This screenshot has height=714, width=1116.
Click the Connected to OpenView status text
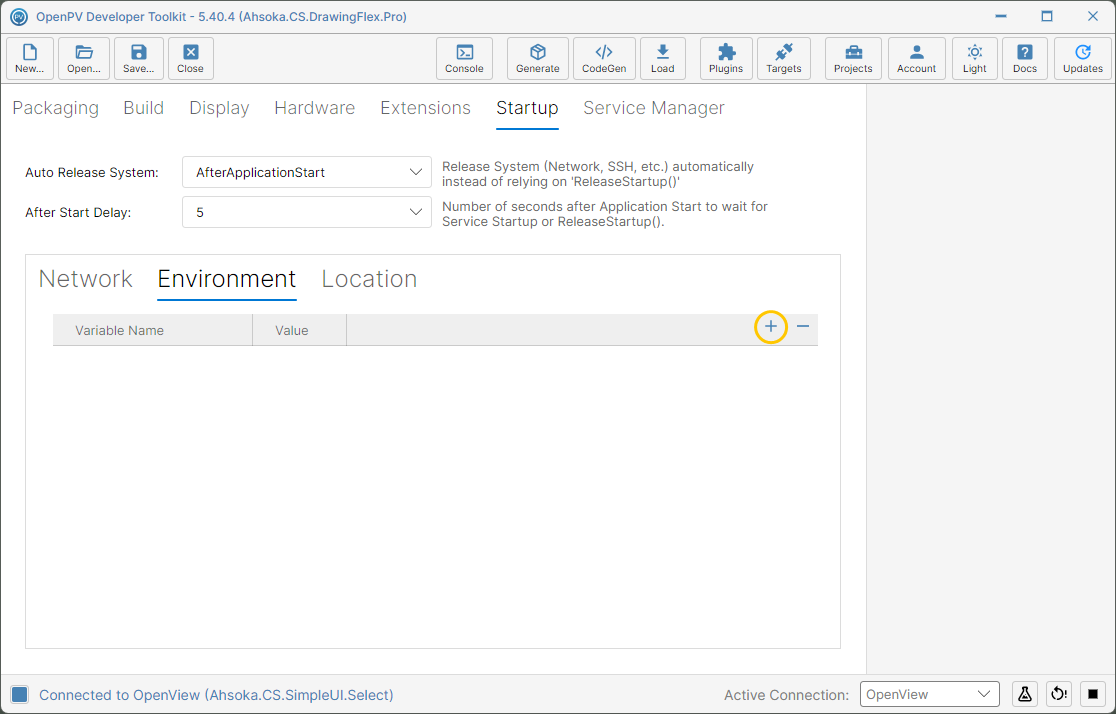tap(216, 695)
